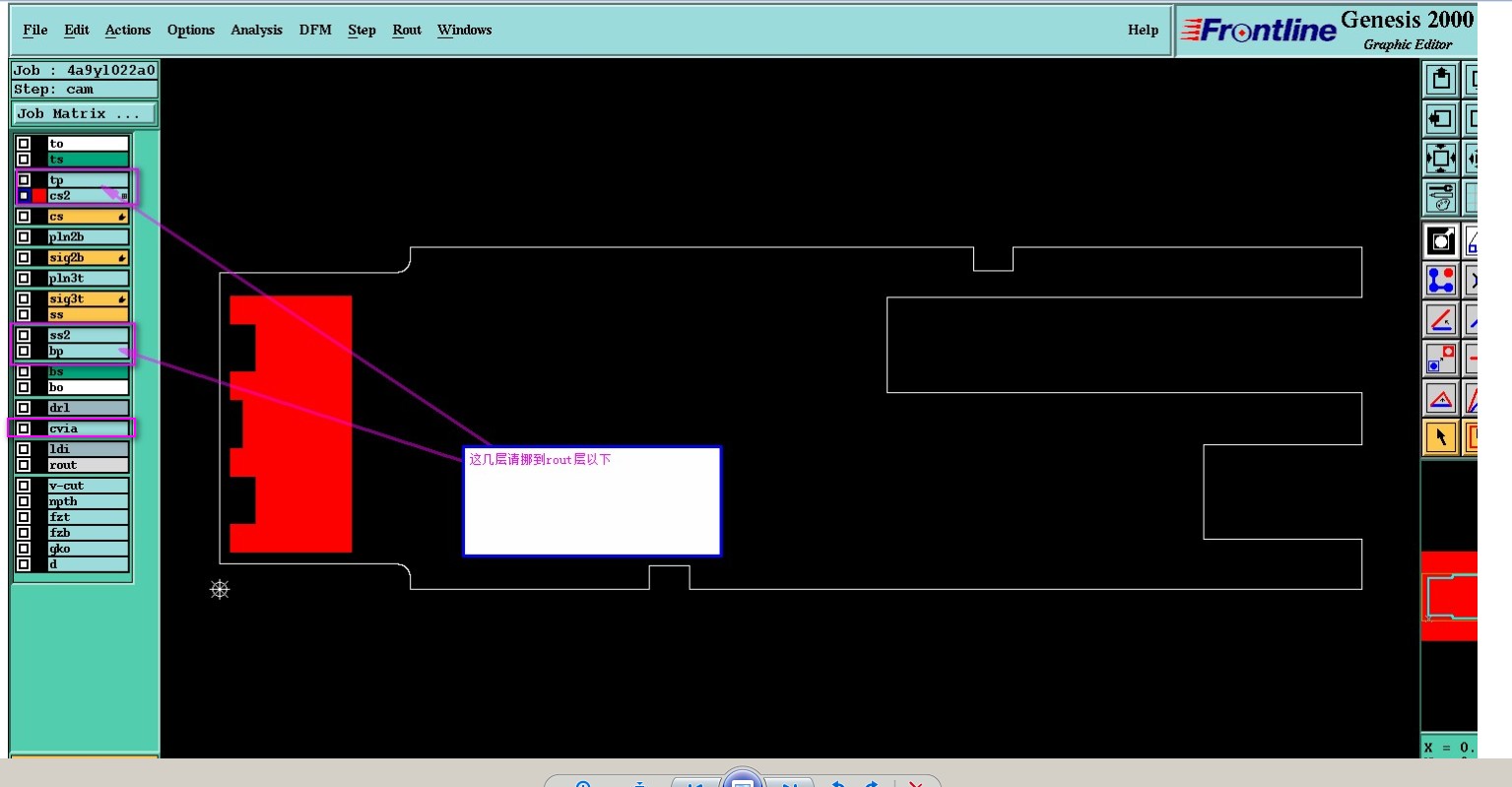1512x787 pixels.
Task: Open the Help menu
Action: pyautogui.click(x=1143, y=31)
